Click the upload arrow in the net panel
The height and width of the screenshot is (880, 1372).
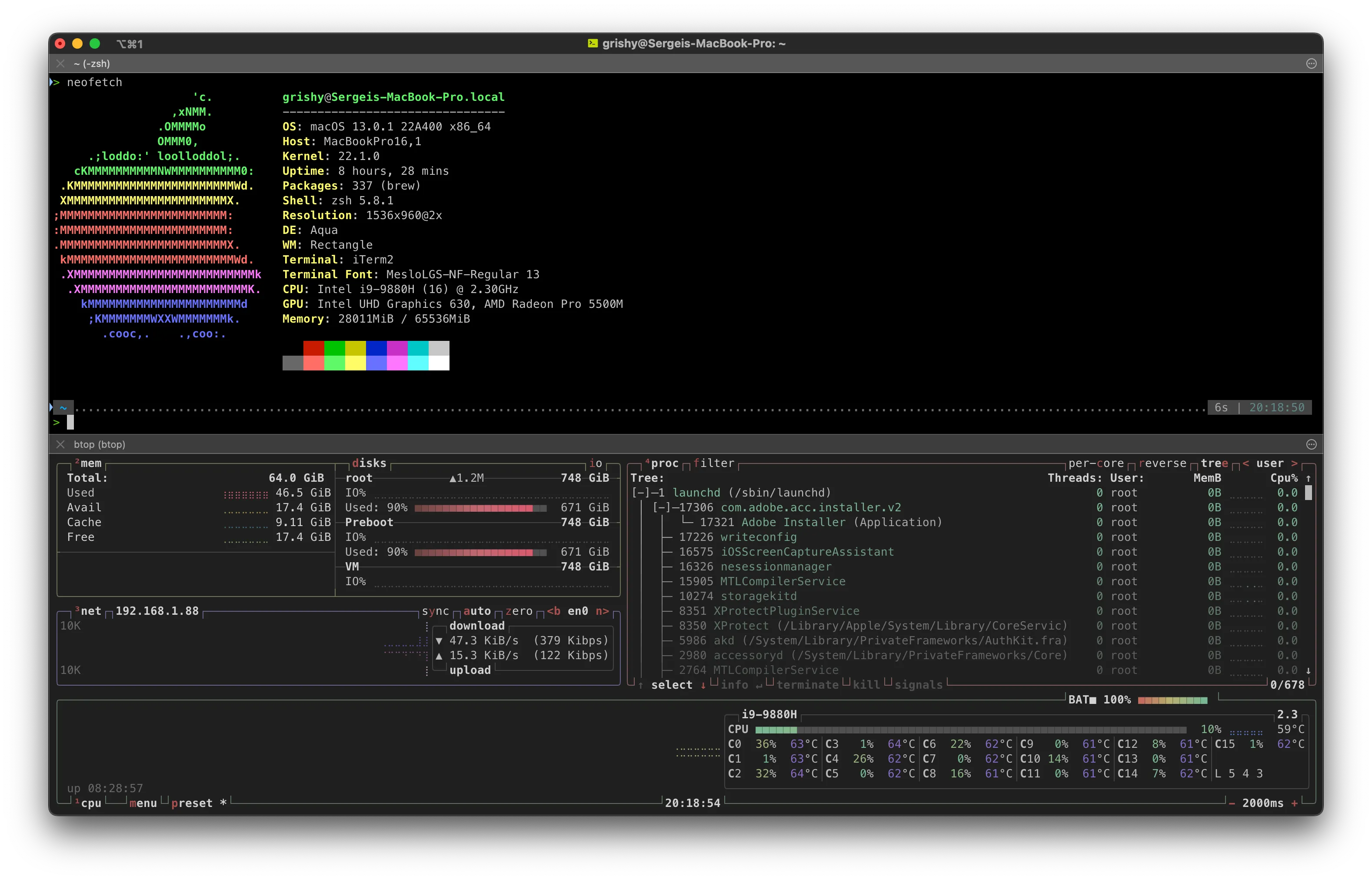(439, 655)
